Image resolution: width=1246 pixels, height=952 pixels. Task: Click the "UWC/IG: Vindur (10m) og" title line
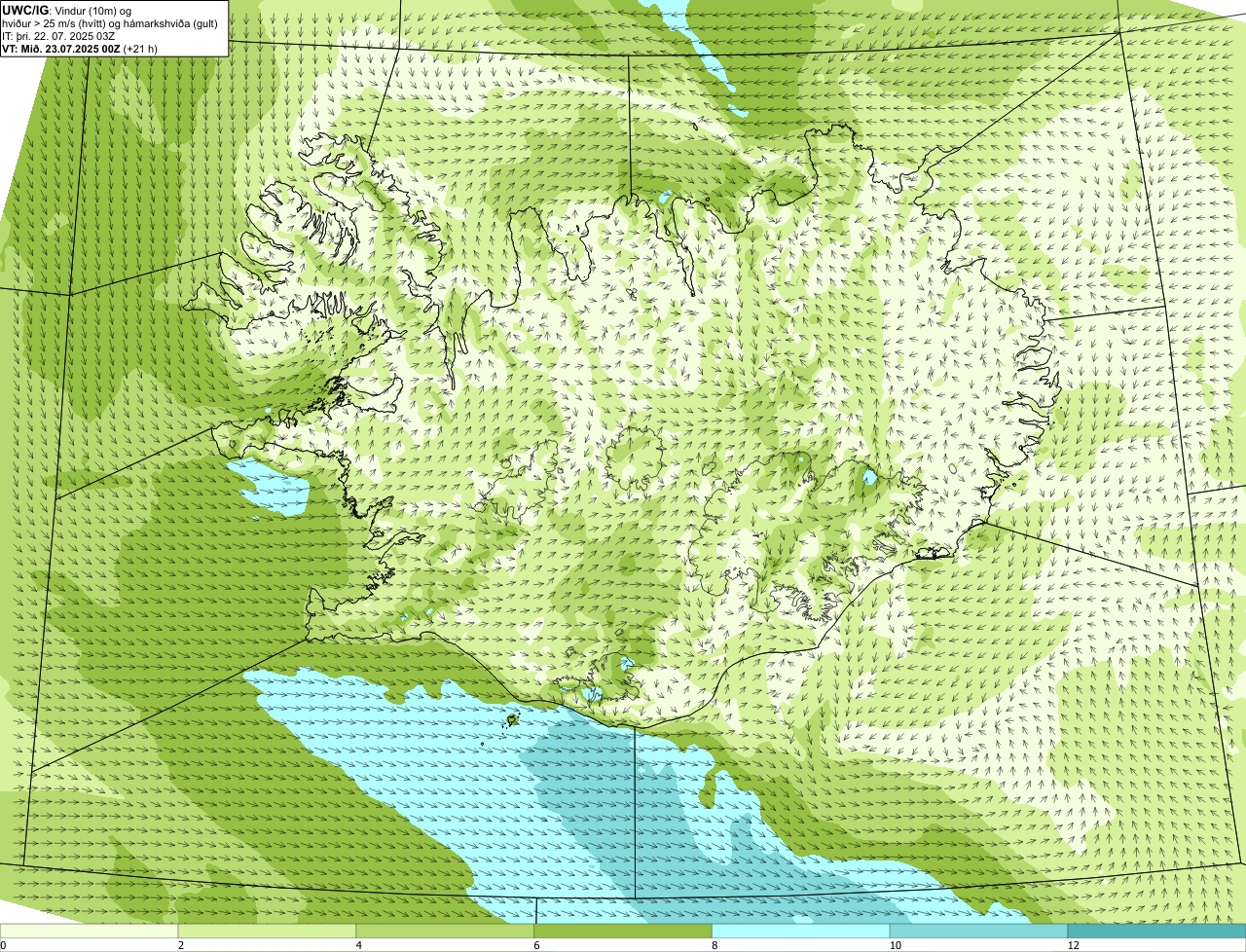(x=67, y=11)
